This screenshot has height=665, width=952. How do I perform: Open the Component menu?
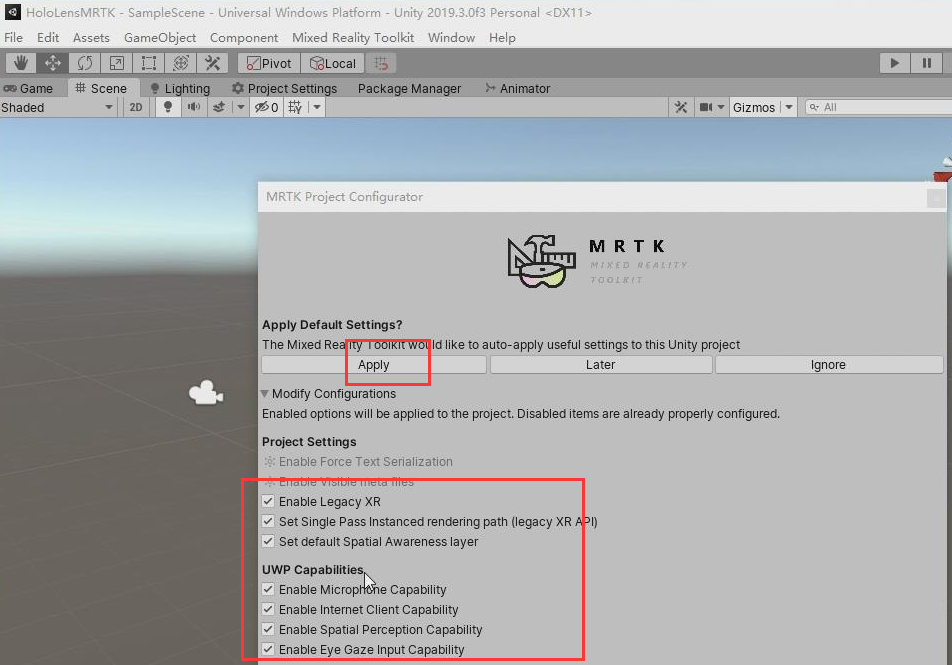pyautogui.click(x=243, y=38)
